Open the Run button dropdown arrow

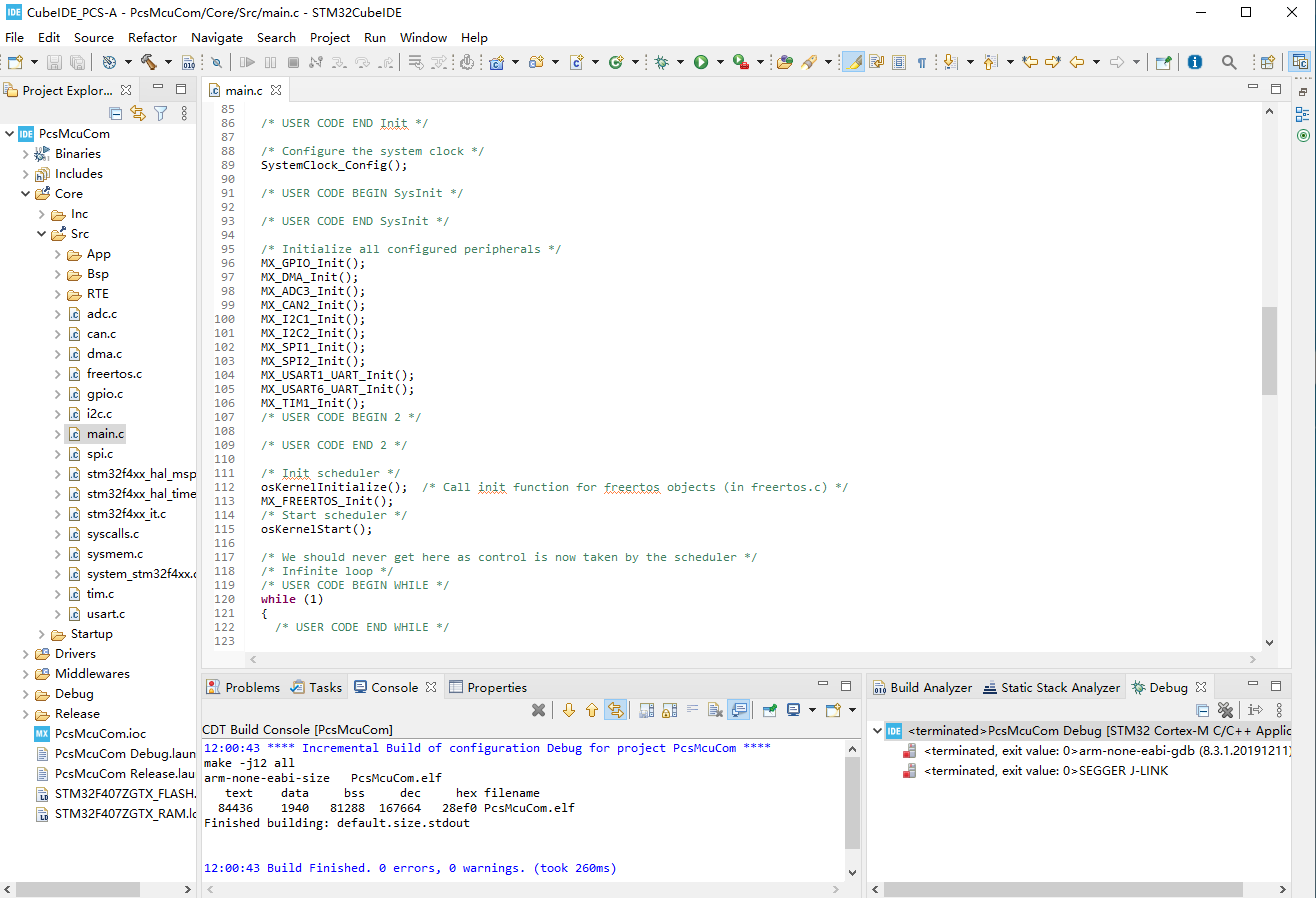coord(720,62)
